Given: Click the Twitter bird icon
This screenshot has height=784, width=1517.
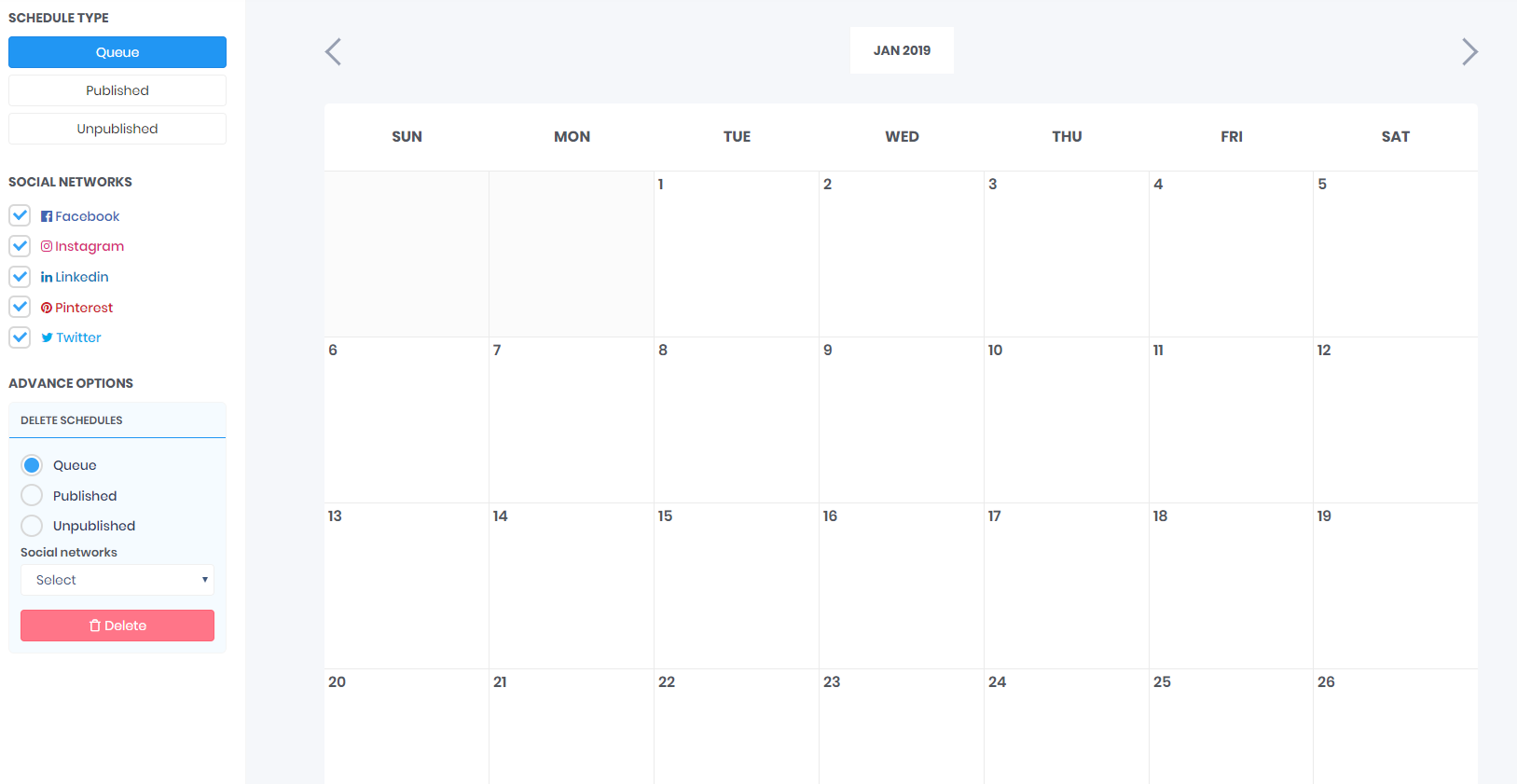Looking at the screenshot, I should click(47, 337).
